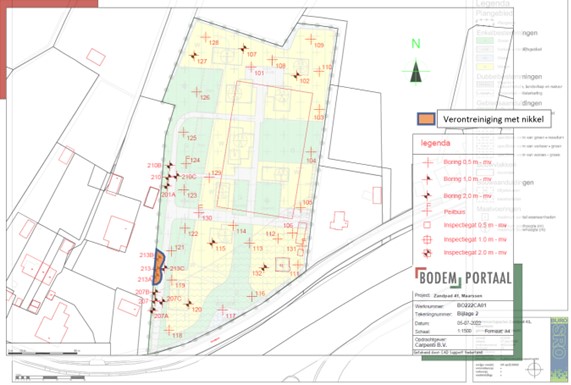Click the Inspectiegat 2,0 m legend symbol
The height and width of the screenshot is (385, 571).
pos(427,252)
